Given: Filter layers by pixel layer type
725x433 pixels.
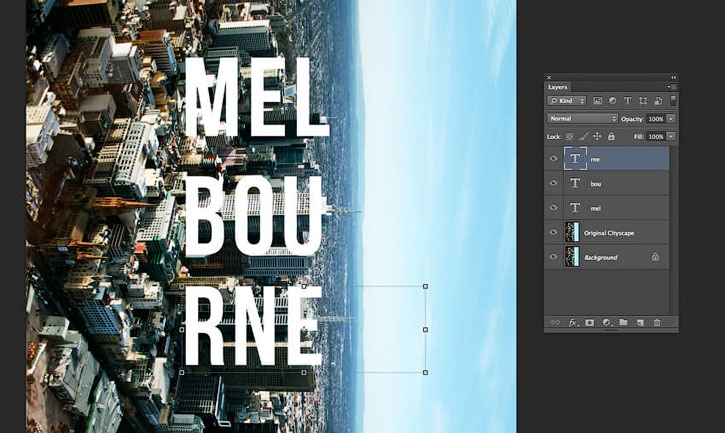Looking at the screenshot, I should 597,100.
